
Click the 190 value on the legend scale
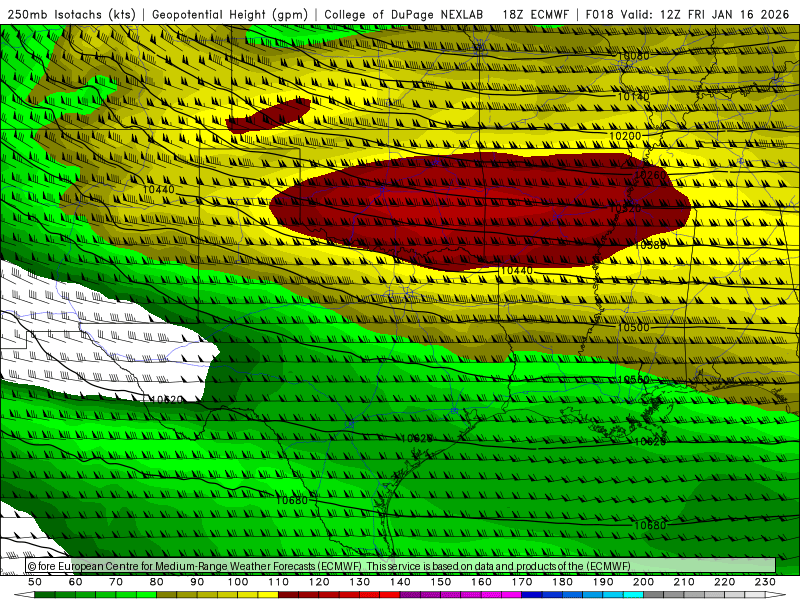point(603,582)
